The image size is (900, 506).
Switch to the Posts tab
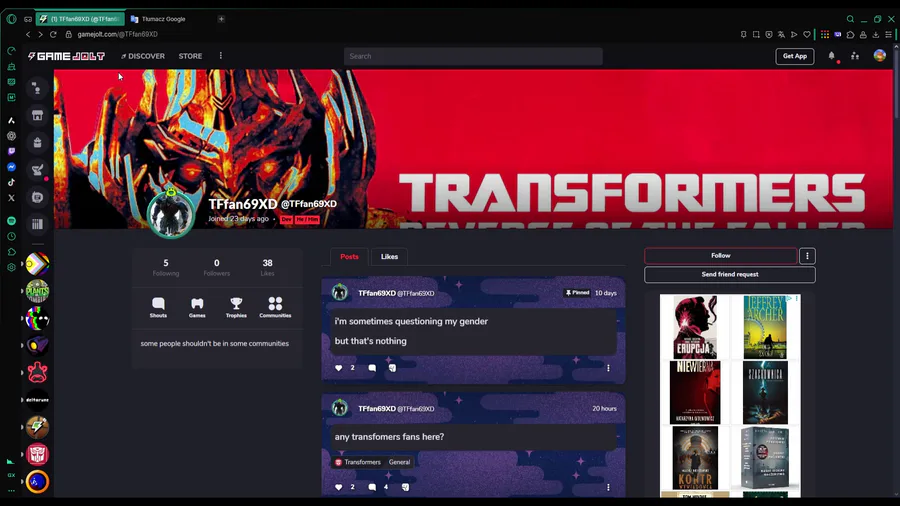tap(349, 256)
